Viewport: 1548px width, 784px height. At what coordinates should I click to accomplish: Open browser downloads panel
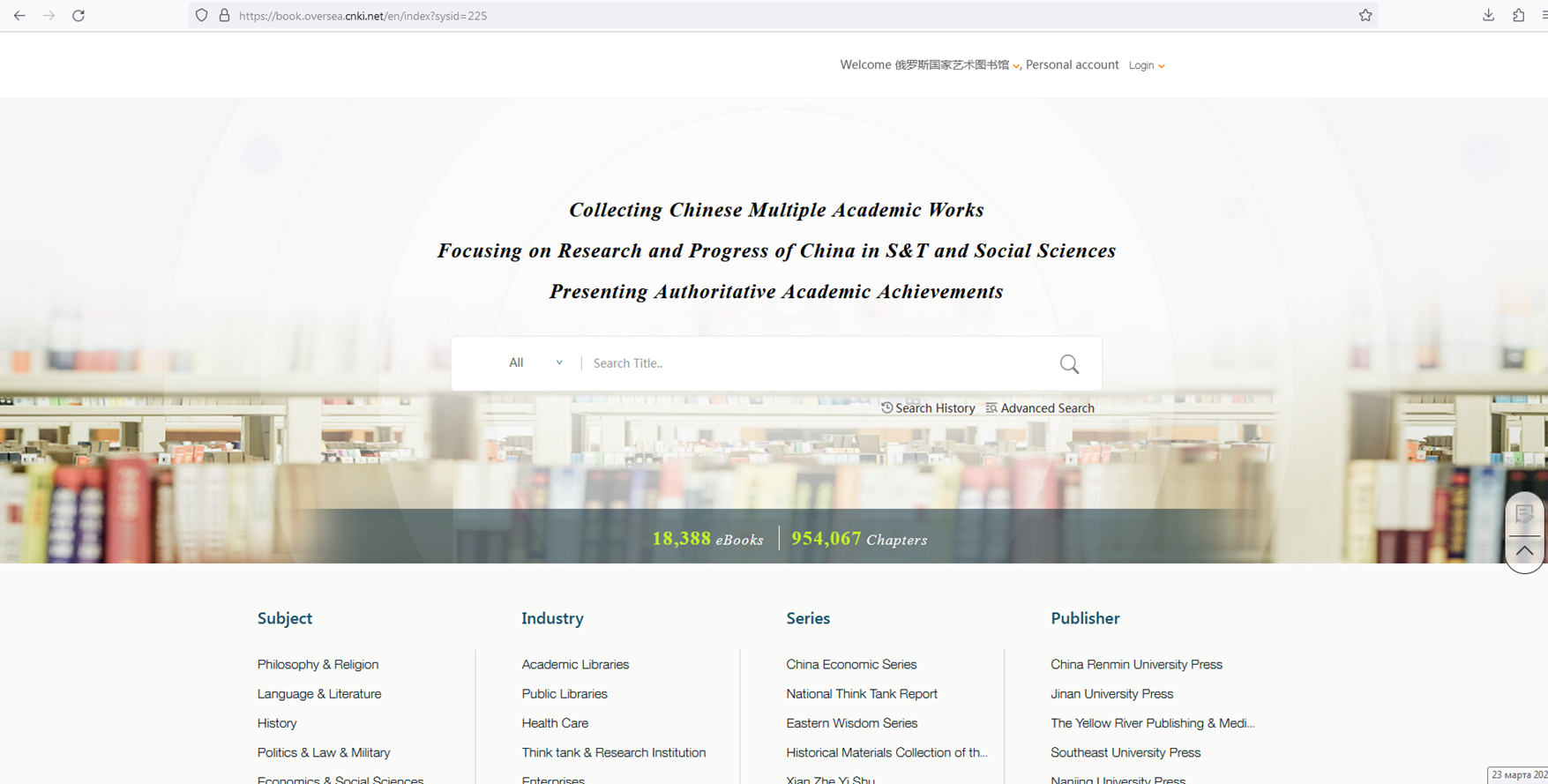coord(1488,16)
